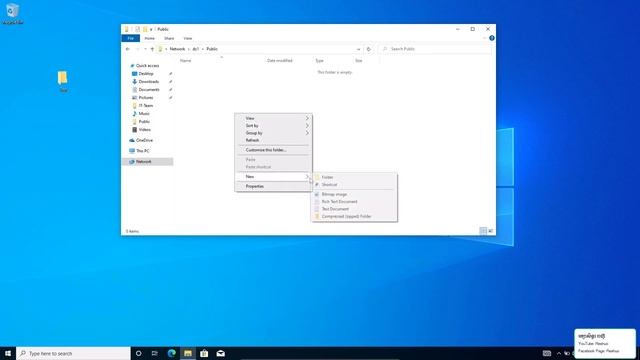Show hidden system tray icons chevron
The image size is (640, 360).
[x=559, y=353]
